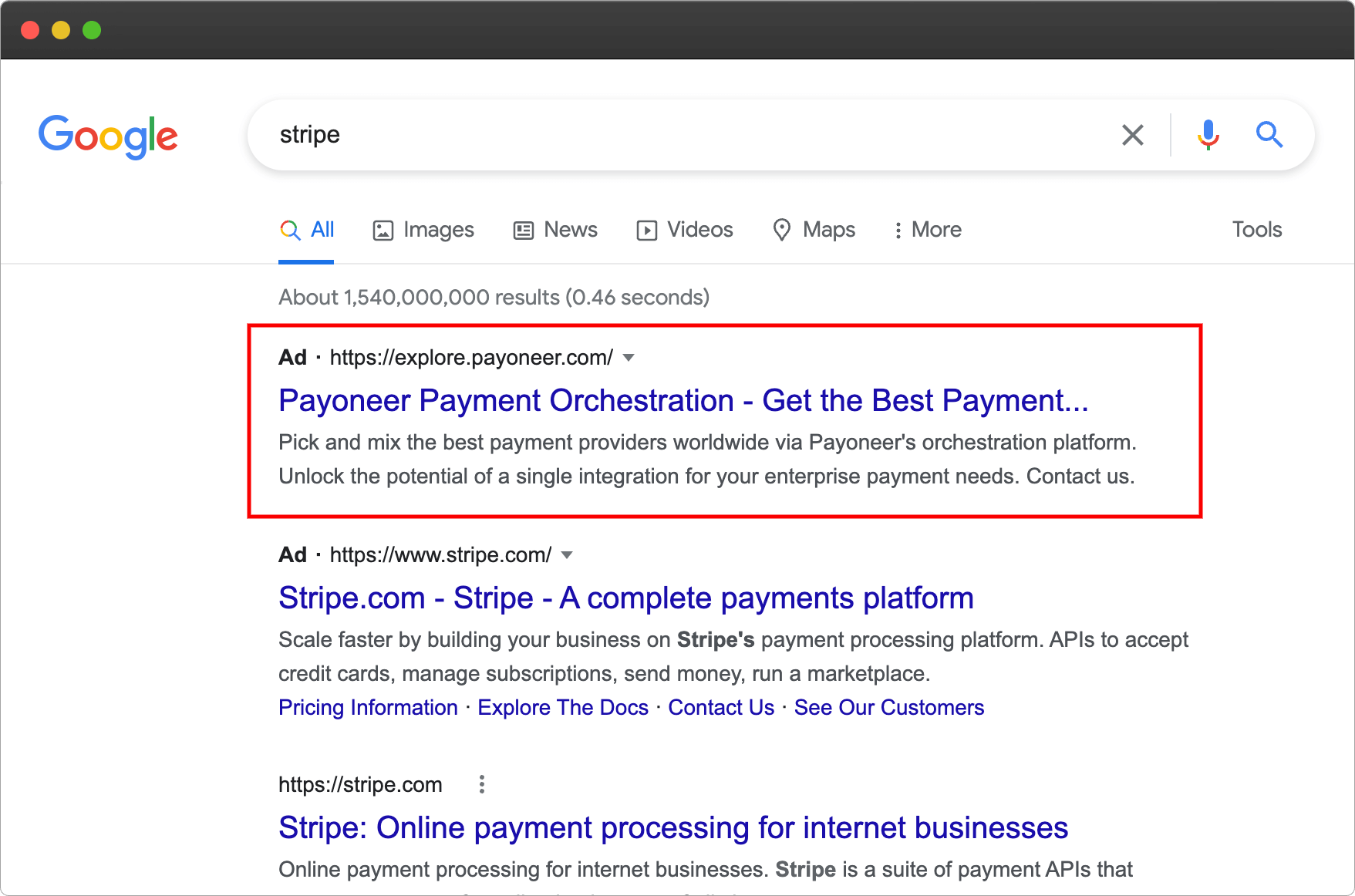Select the All results tab
The height and width of the screenshot is (896, 1355).
(x=306, y=230)
